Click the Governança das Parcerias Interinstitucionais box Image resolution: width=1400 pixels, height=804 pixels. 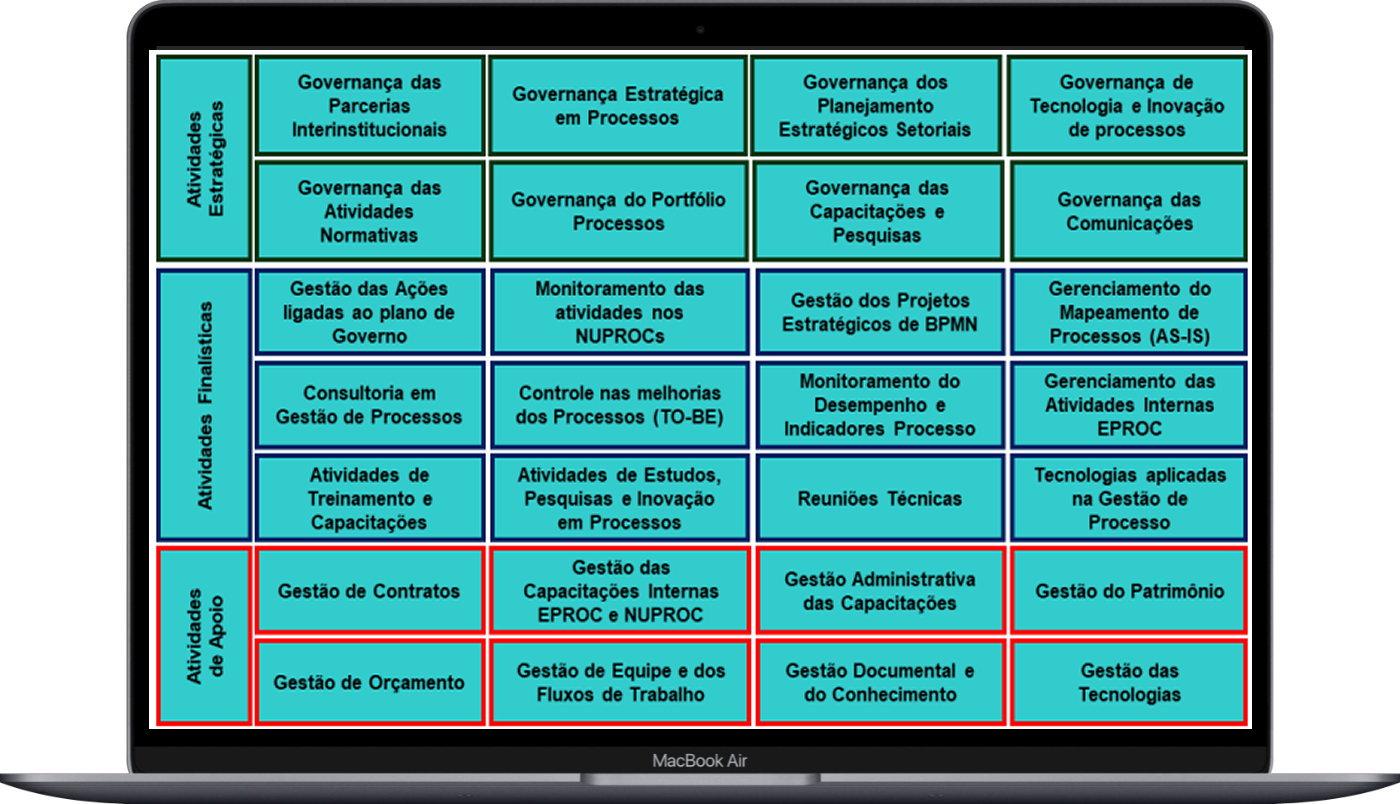pyautogui.click(x=369, y=106)
